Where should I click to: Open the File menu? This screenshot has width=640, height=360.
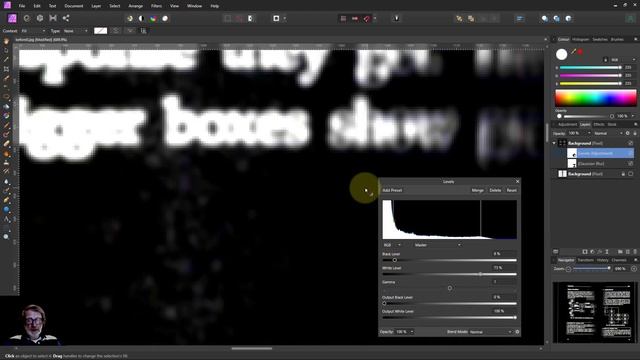(x=22, y=6)
